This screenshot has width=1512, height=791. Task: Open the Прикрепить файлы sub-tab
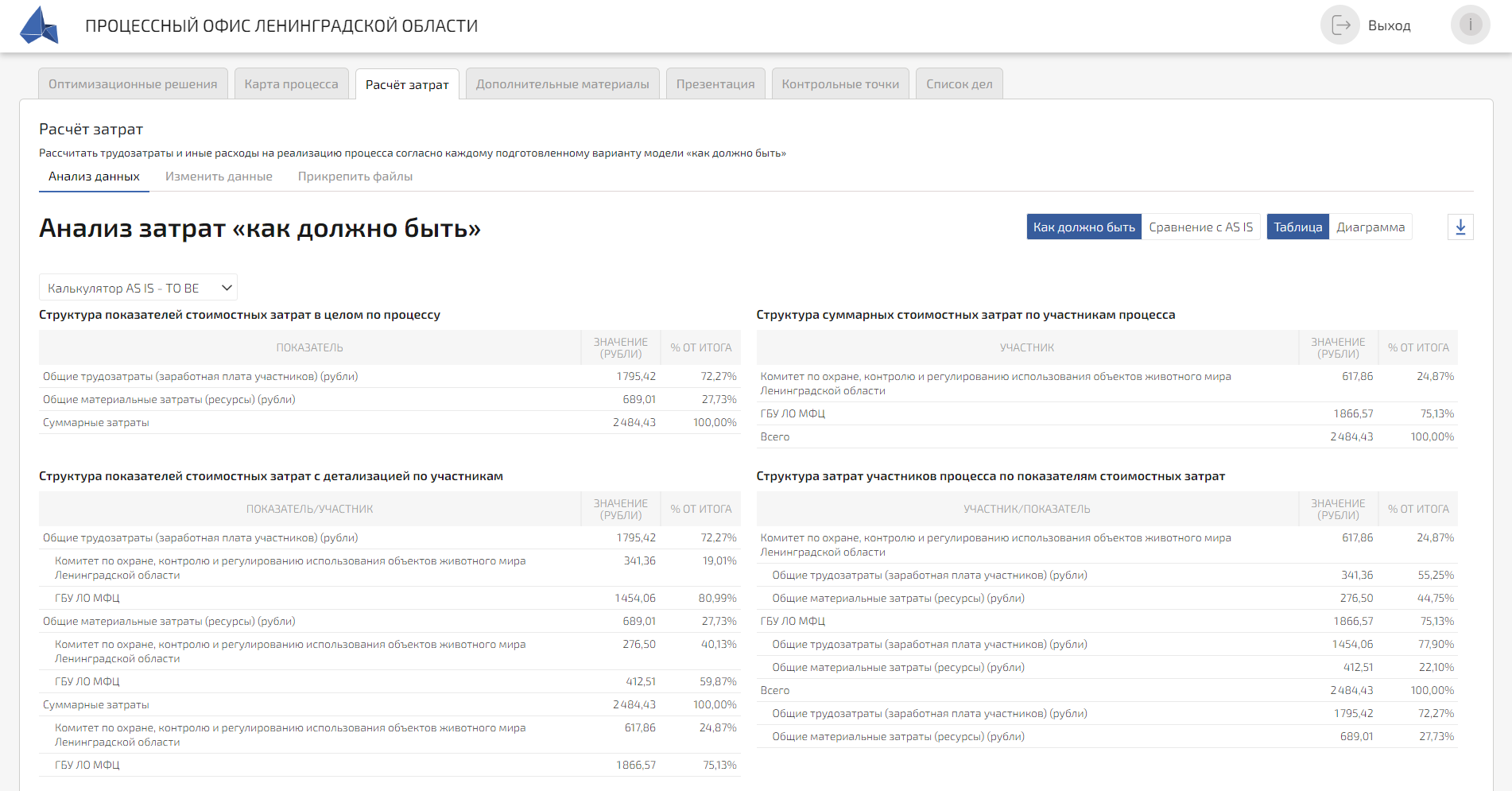point(355,176)
